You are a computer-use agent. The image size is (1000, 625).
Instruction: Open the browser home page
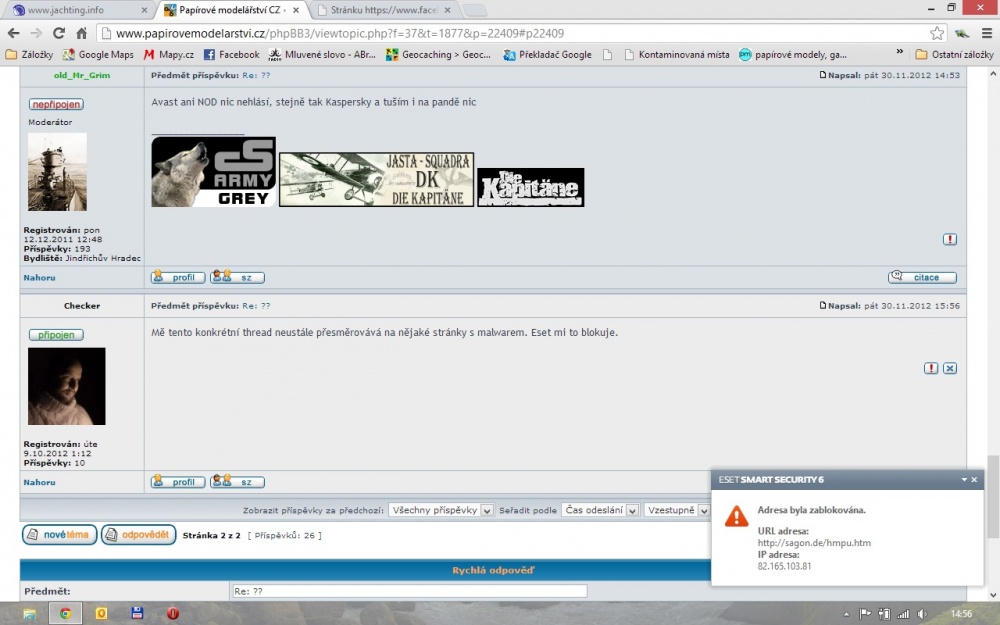(82, 33)
